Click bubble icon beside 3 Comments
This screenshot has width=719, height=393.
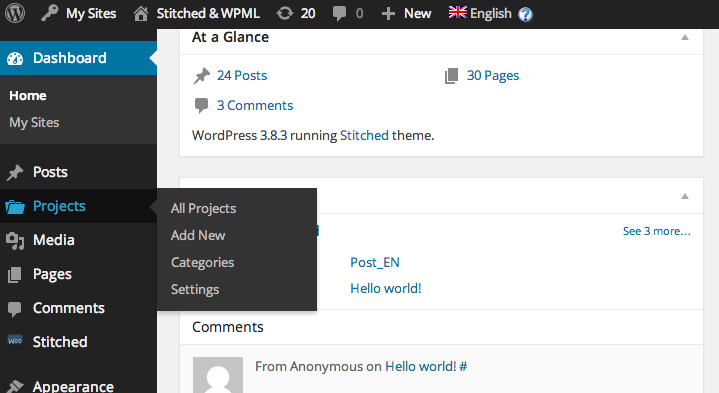pos(201,105)
